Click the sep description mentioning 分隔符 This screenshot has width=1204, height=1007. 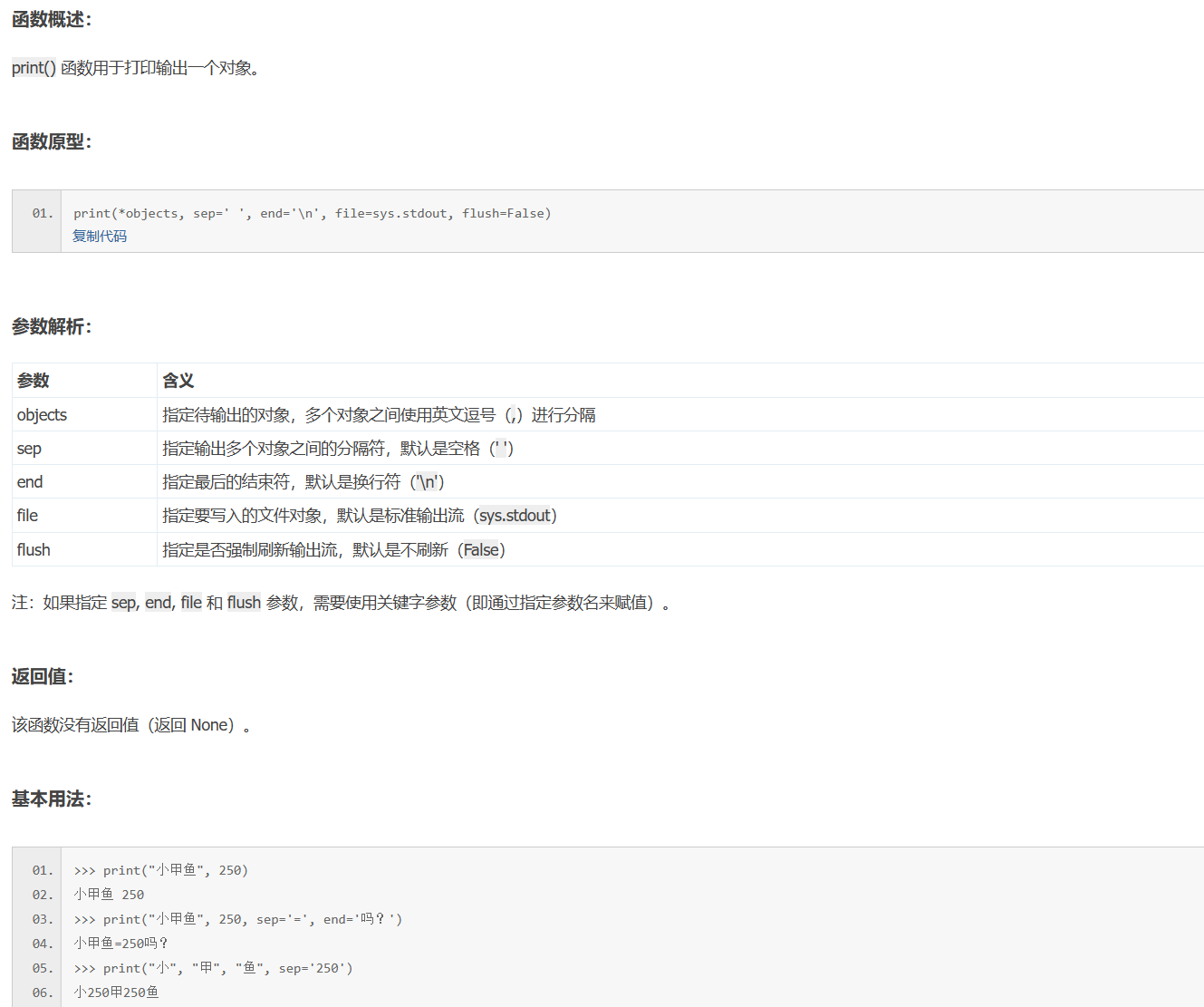pos(338,449)
